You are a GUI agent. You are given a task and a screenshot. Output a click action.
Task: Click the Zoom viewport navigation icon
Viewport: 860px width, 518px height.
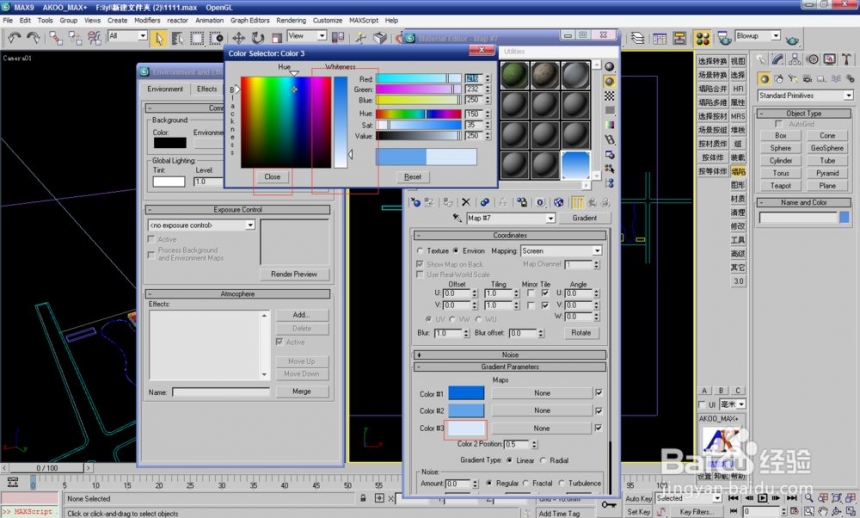point(809,498)
